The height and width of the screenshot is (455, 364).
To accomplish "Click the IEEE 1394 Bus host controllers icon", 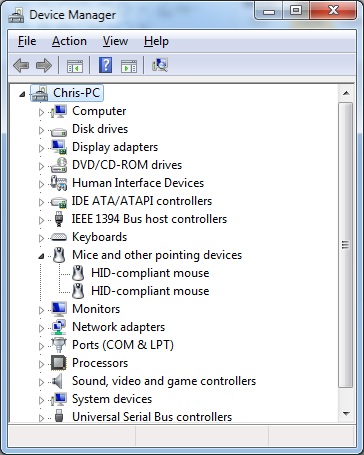I will [59, 219].
